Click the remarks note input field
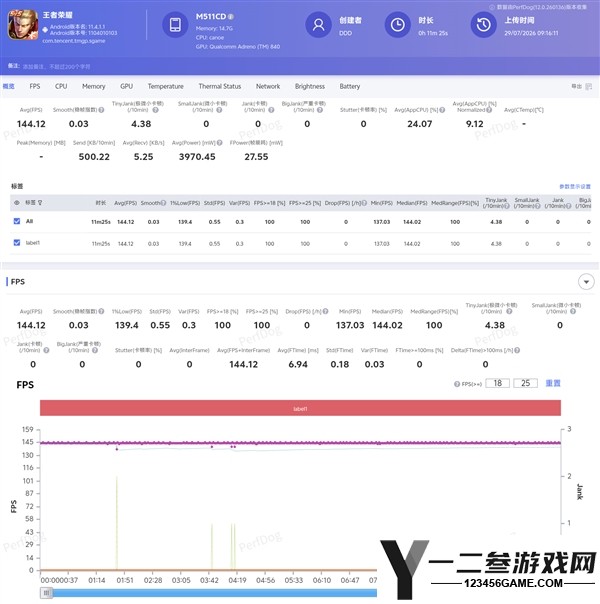 tap(56, 67)
